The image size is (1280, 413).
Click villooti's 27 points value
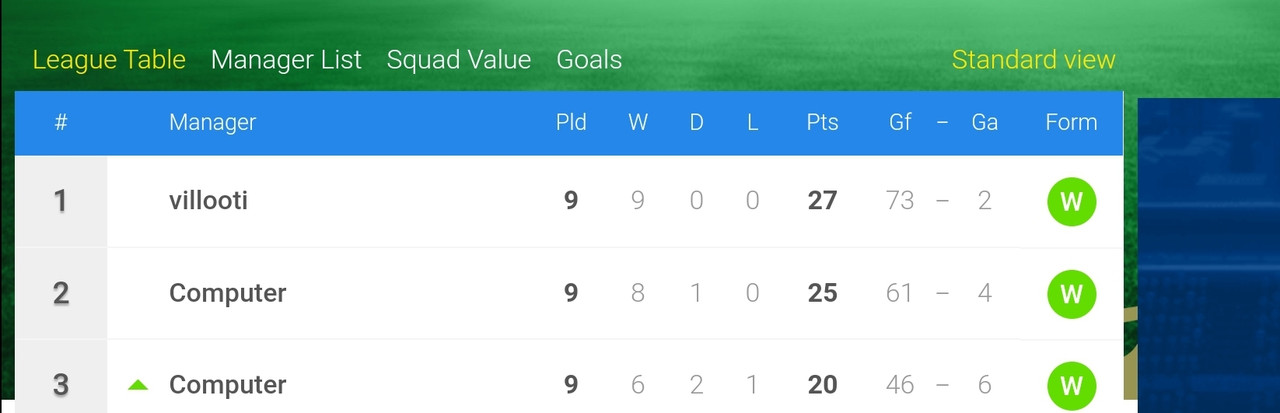tap(822, 201)
